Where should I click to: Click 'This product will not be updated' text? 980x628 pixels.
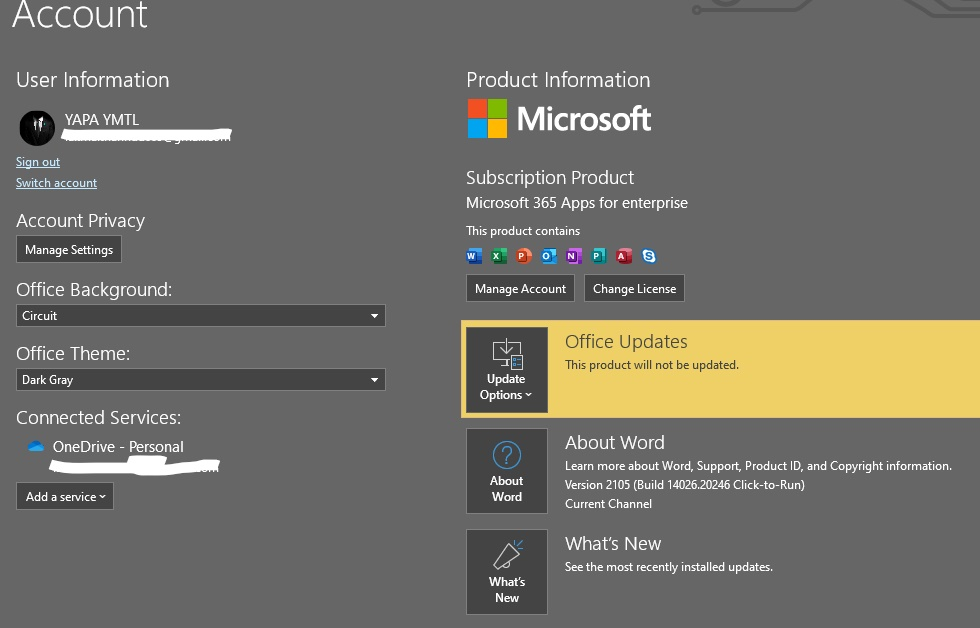click(x=652, y=365)
